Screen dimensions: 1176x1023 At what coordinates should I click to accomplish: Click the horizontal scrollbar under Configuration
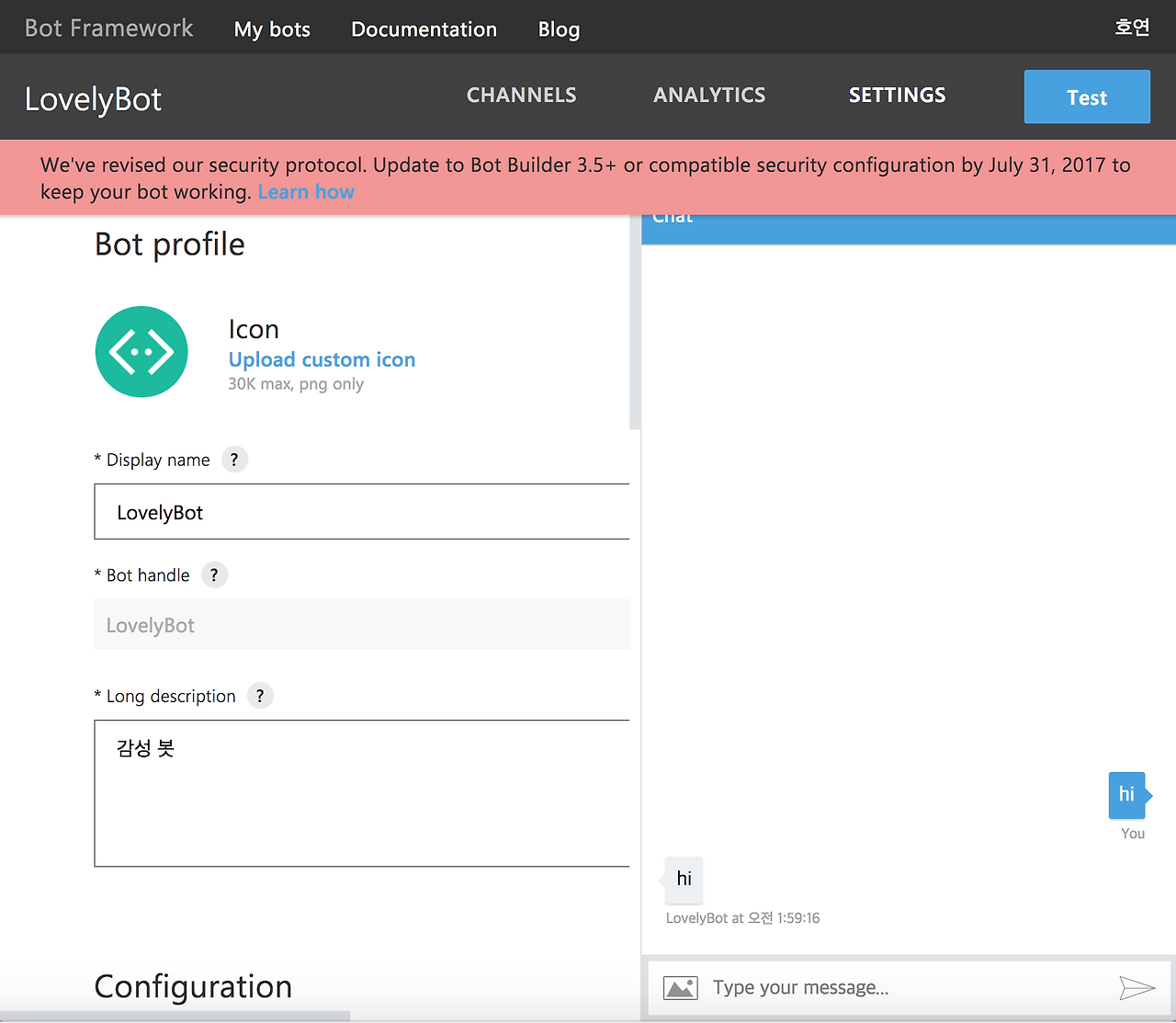(x=175, y=1017)
